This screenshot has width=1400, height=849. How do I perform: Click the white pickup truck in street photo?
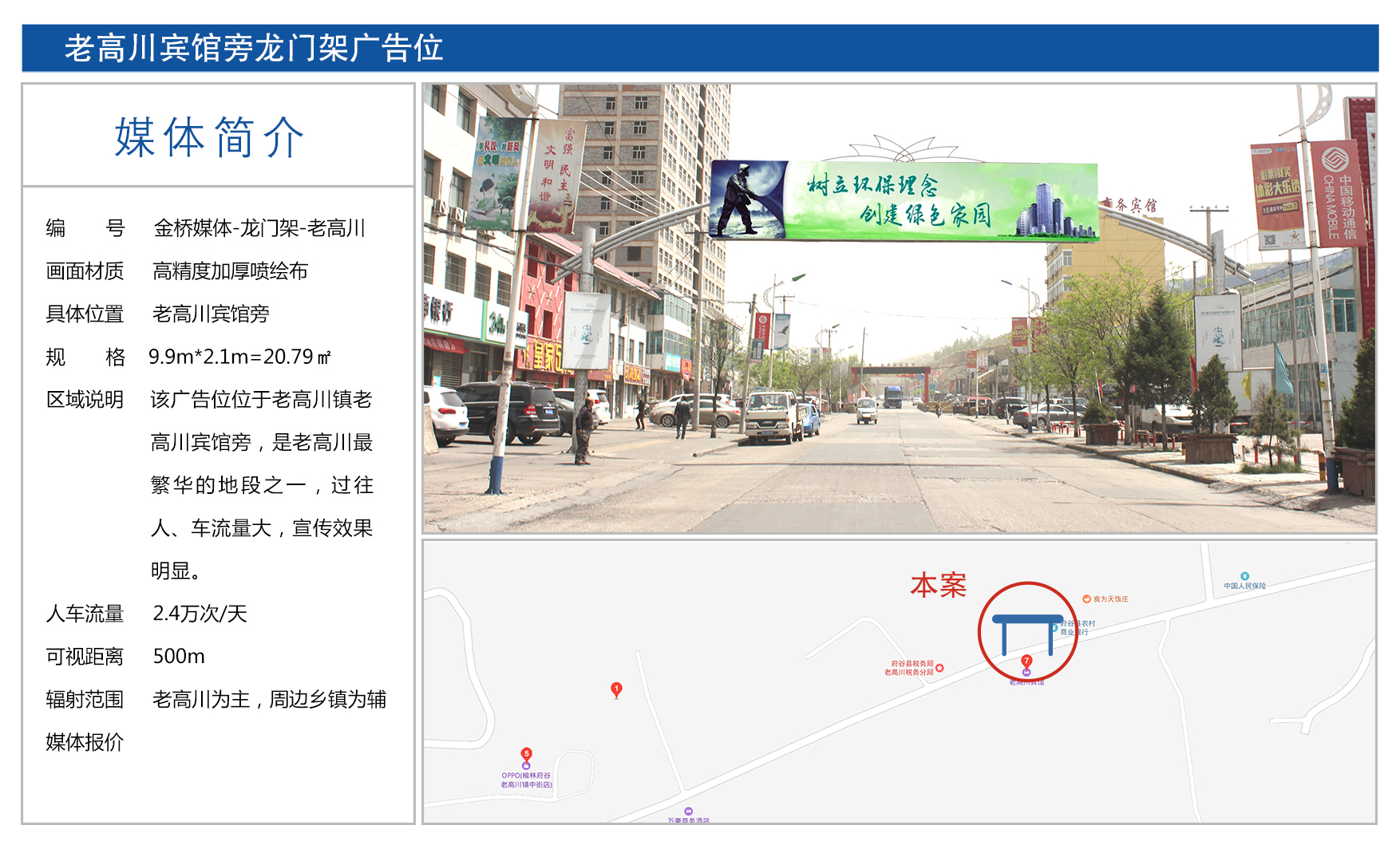775,417
